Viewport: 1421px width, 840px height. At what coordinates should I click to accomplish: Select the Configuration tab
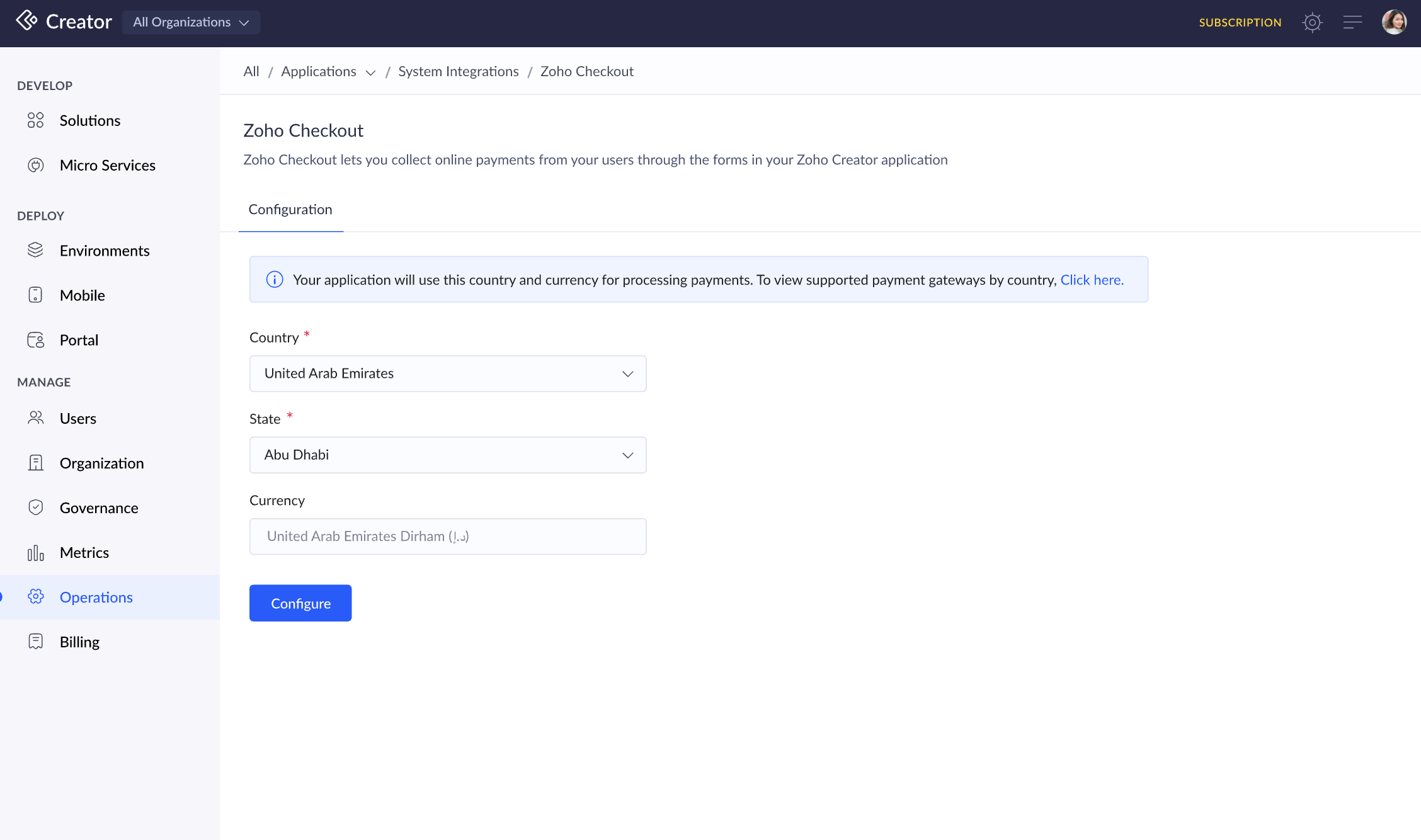(x=290, y=210)
